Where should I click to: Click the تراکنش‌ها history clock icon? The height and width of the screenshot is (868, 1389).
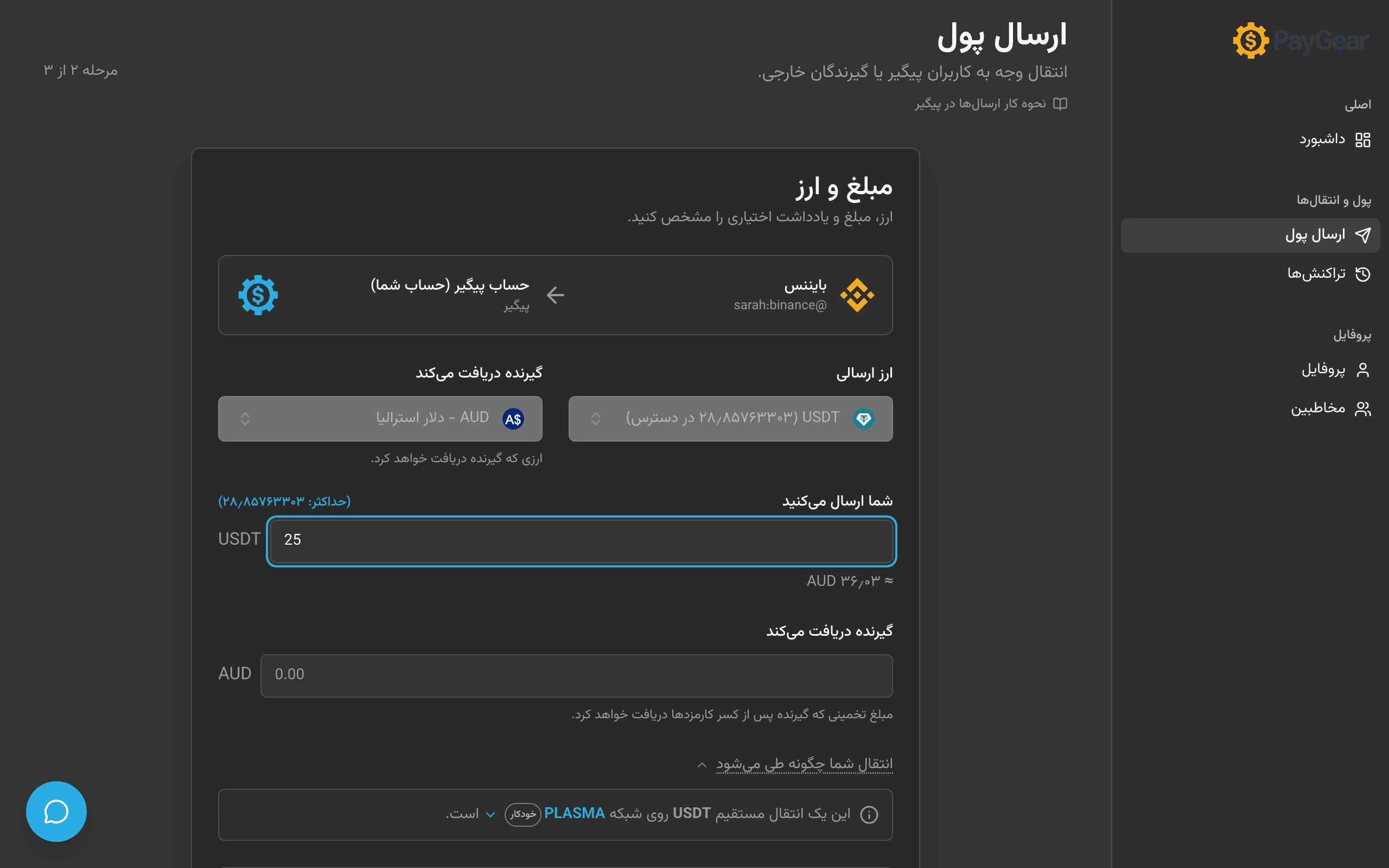click(1362, 275)
